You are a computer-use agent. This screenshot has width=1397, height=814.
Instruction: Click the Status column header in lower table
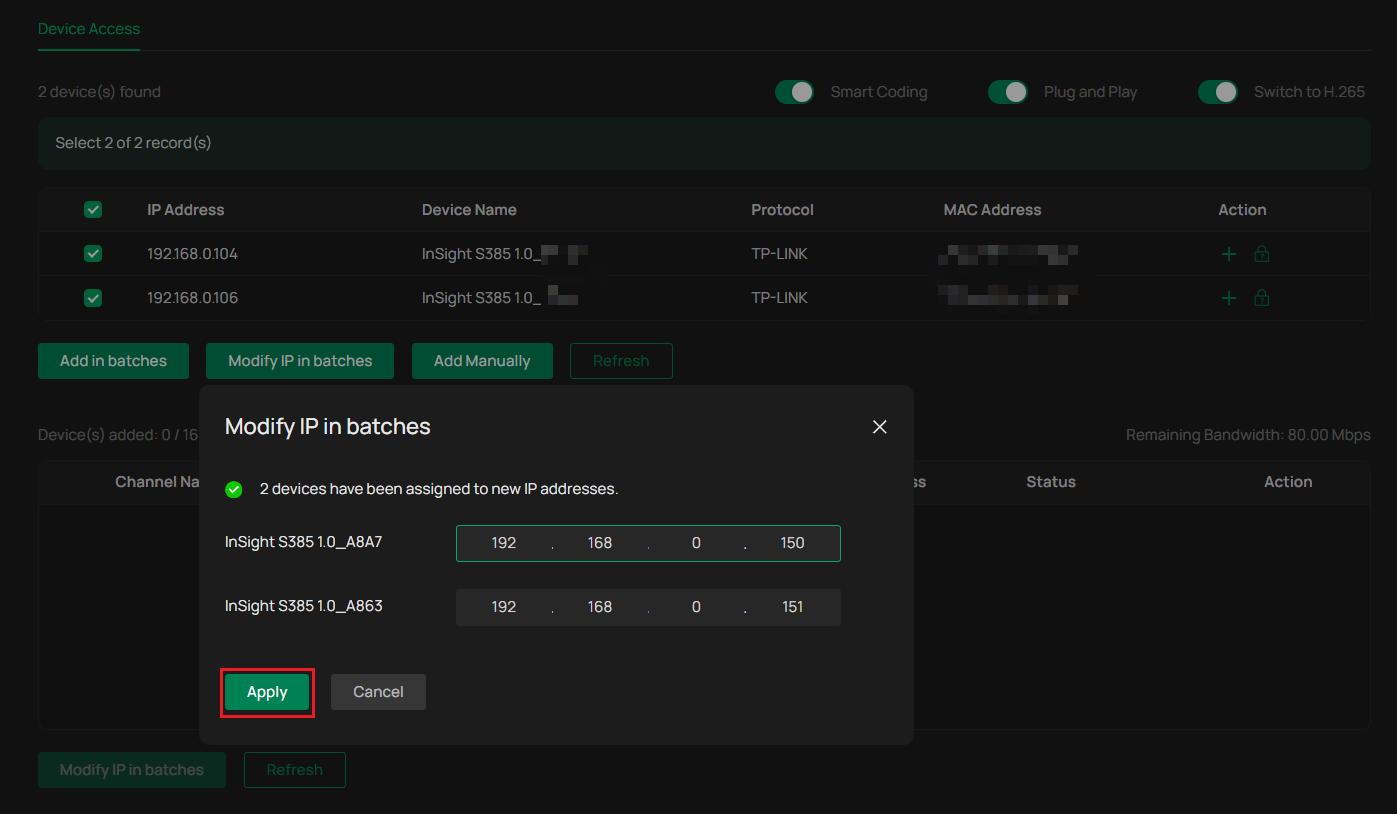click(x=1051, y=482)
